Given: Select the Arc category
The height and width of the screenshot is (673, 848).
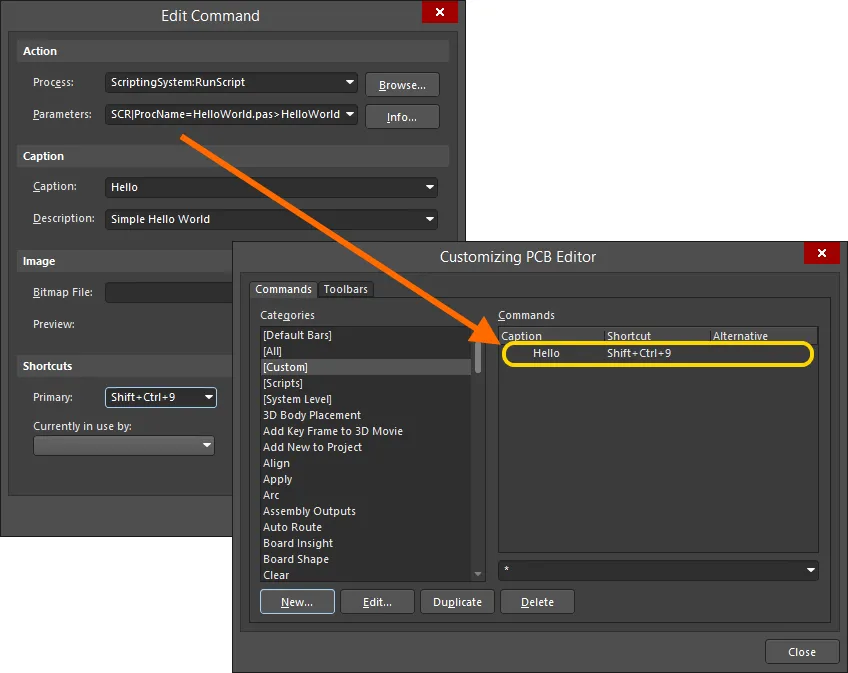Looking at the screenshot, I should click(x=366, y=495).
